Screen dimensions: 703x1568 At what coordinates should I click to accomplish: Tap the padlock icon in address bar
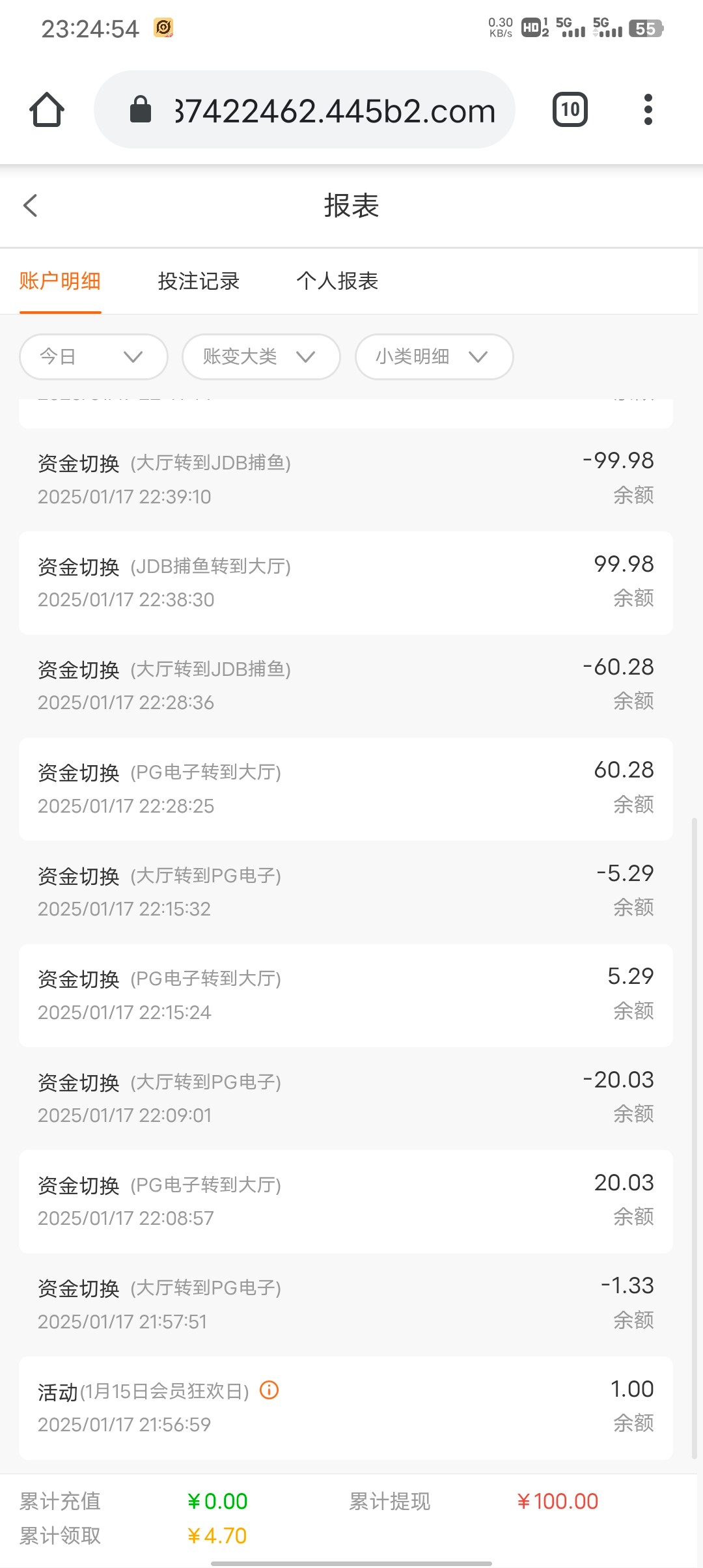pos(141,109)
